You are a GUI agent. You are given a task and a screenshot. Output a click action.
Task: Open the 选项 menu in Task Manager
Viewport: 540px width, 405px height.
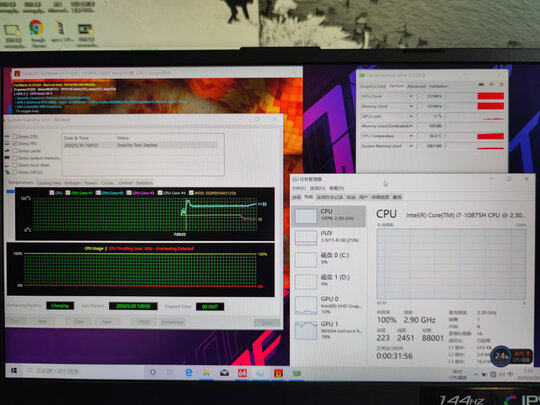(317, 188)
